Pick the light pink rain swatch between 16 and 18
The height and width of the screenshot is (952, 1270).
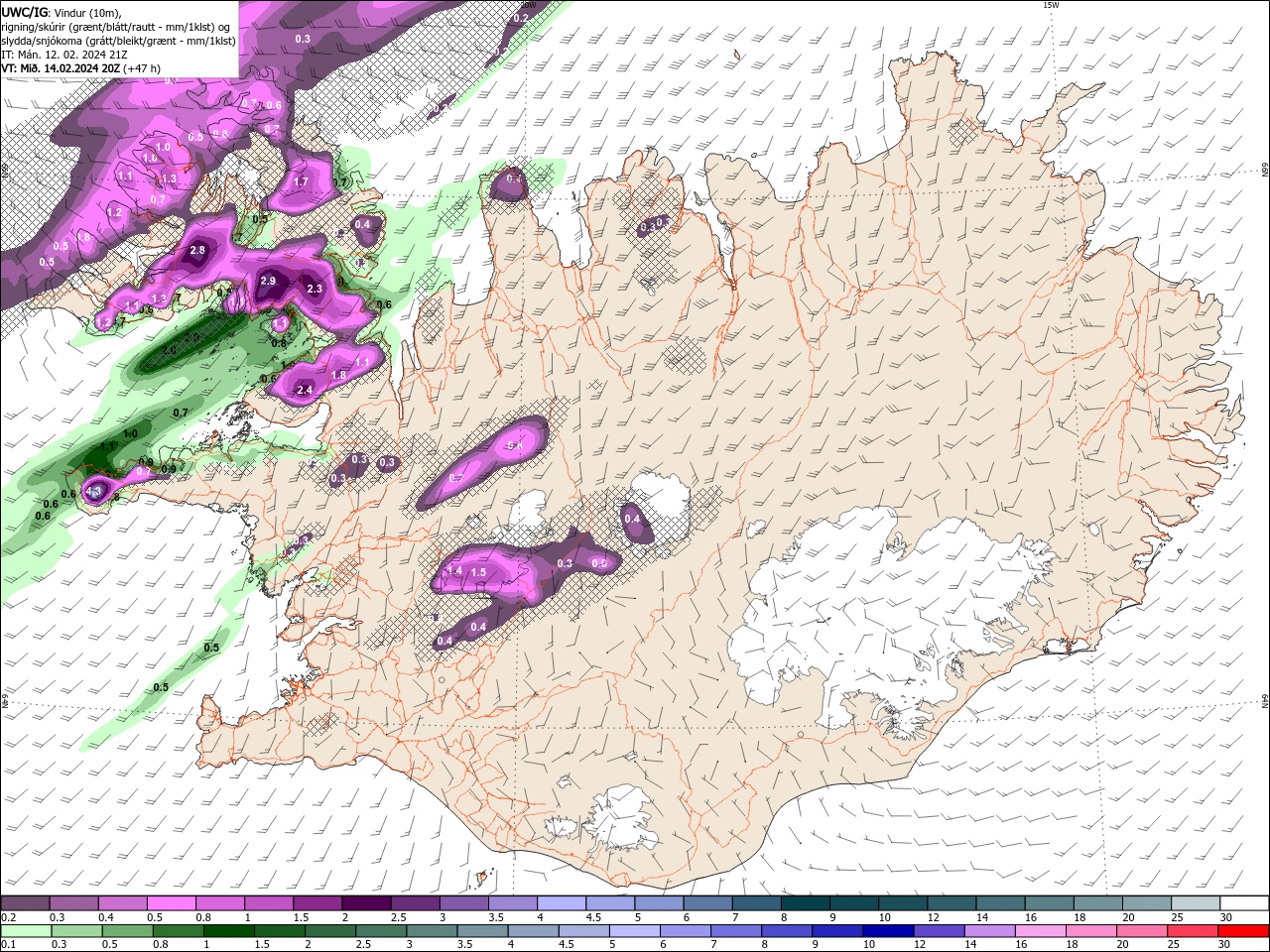coord(1039,931)
